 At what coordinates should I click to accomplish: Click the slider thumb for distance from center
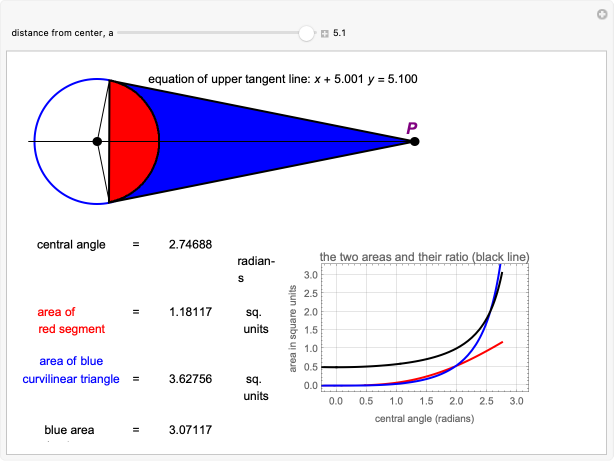[x=306, y=33]
